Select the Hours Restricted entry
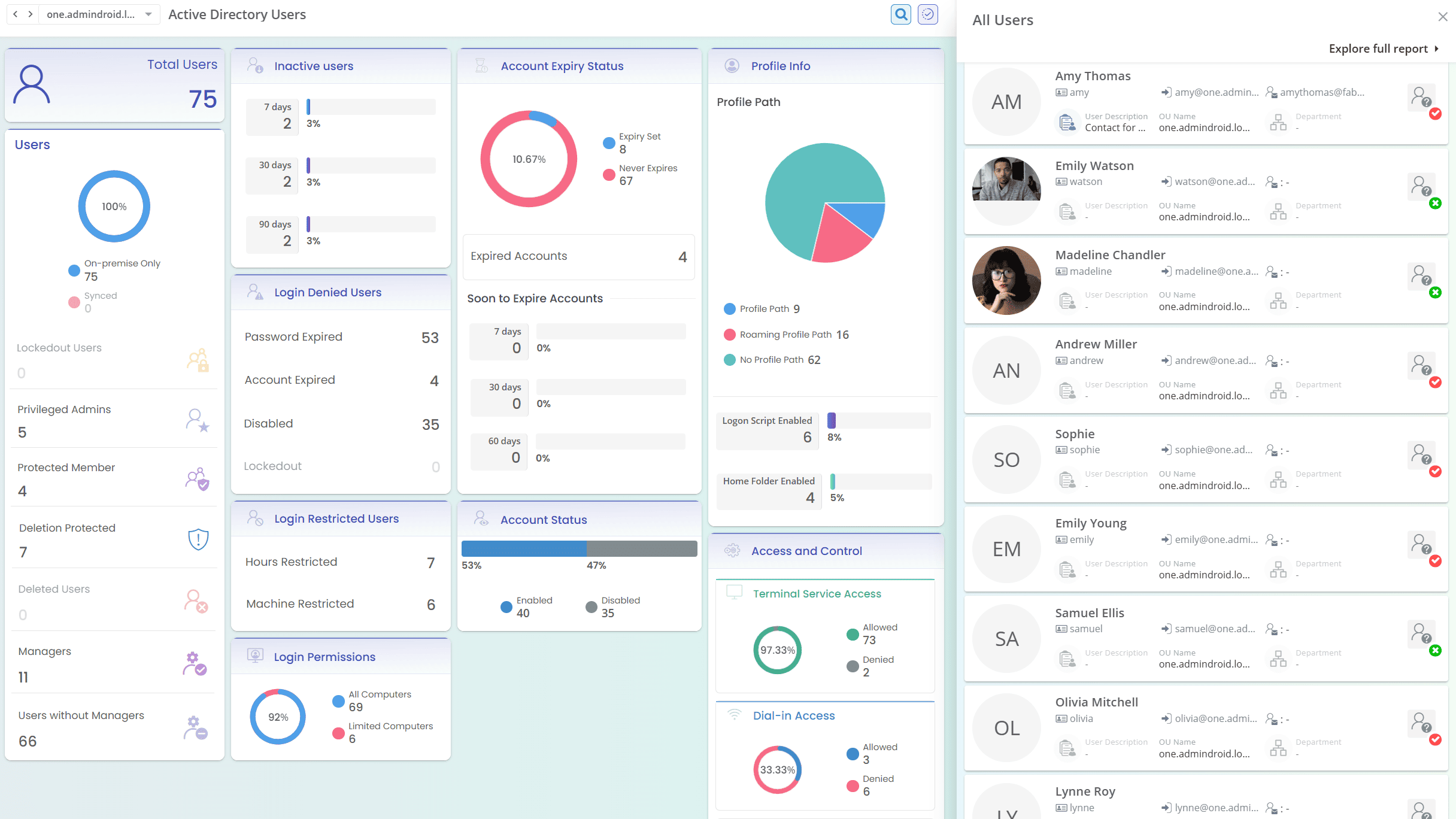1456x819 pixels. click(341, 562)
